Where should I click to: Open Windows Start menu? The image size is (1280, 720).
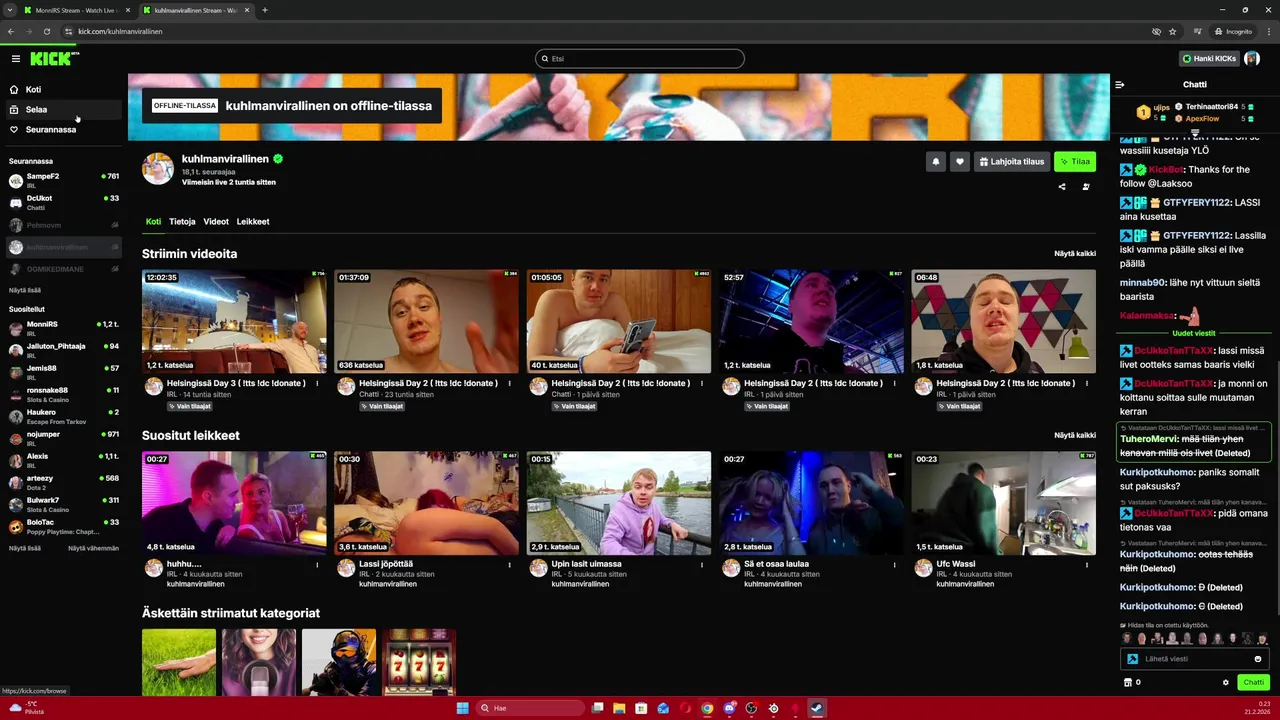[x=462, y=708]
